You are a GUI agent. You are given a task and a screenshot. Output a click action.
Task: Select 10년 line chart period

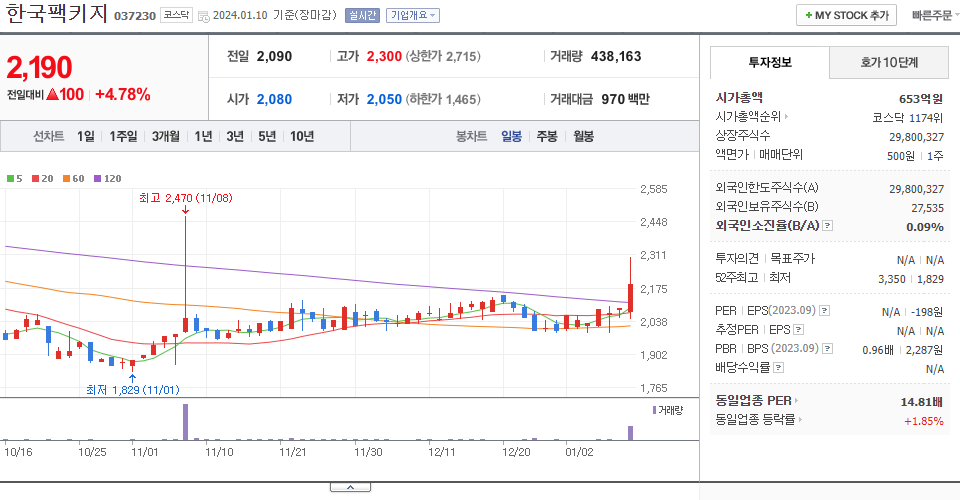coord(302,136)
